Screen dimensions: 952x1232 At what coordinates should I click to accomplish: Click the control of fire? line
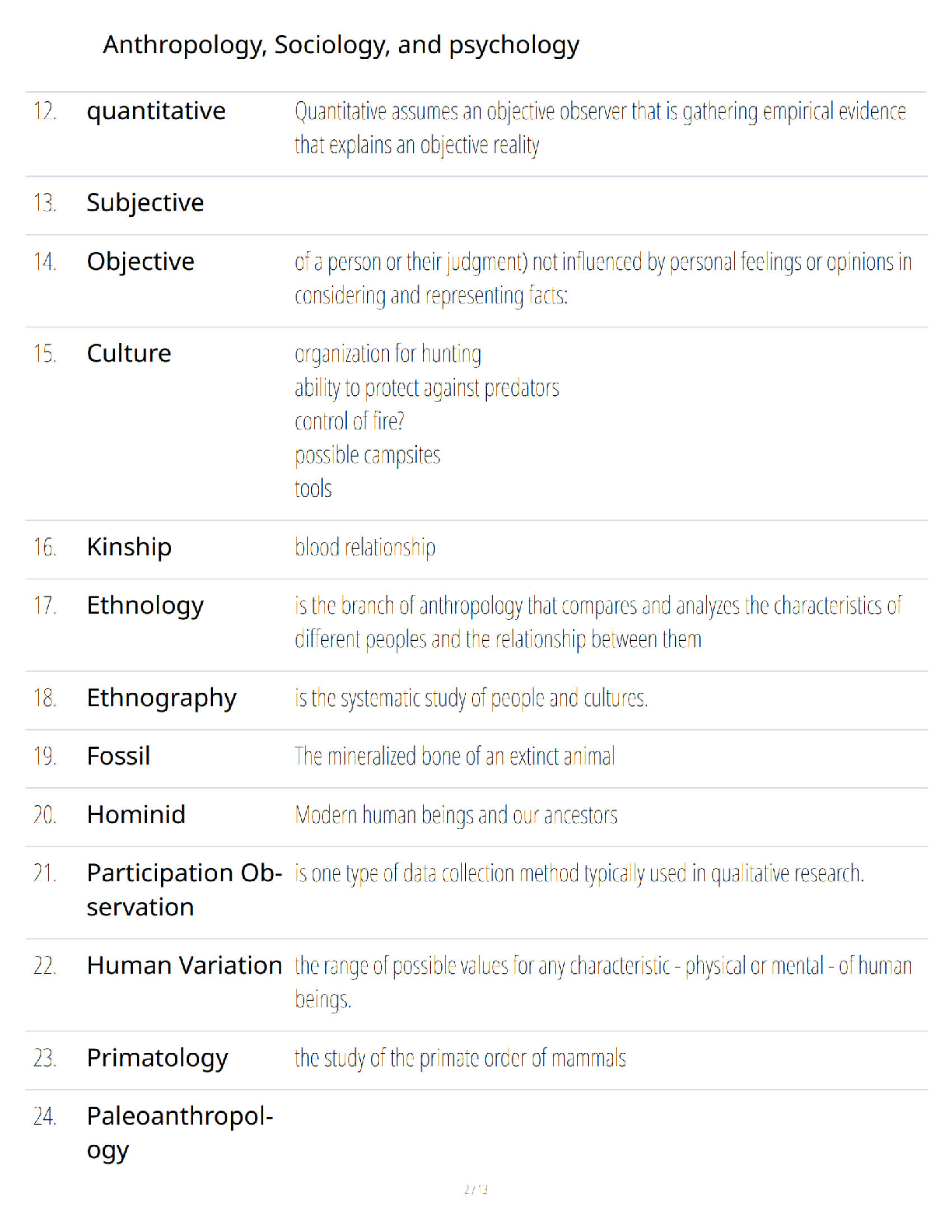[349, 422]
